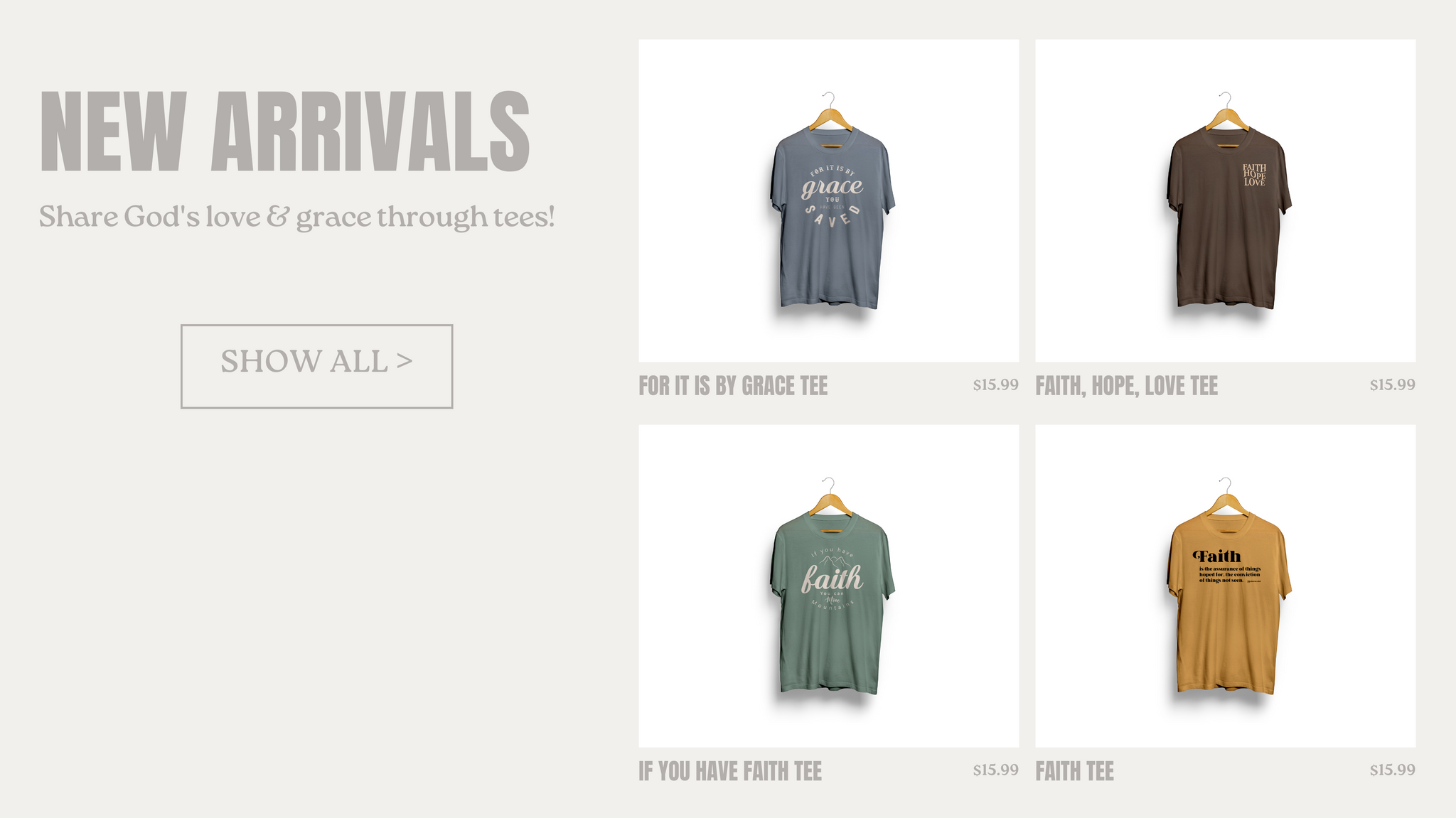Click the faith script print on green shirt
Viewport: 1456px width, 818px height.
(x=833, y=578)
